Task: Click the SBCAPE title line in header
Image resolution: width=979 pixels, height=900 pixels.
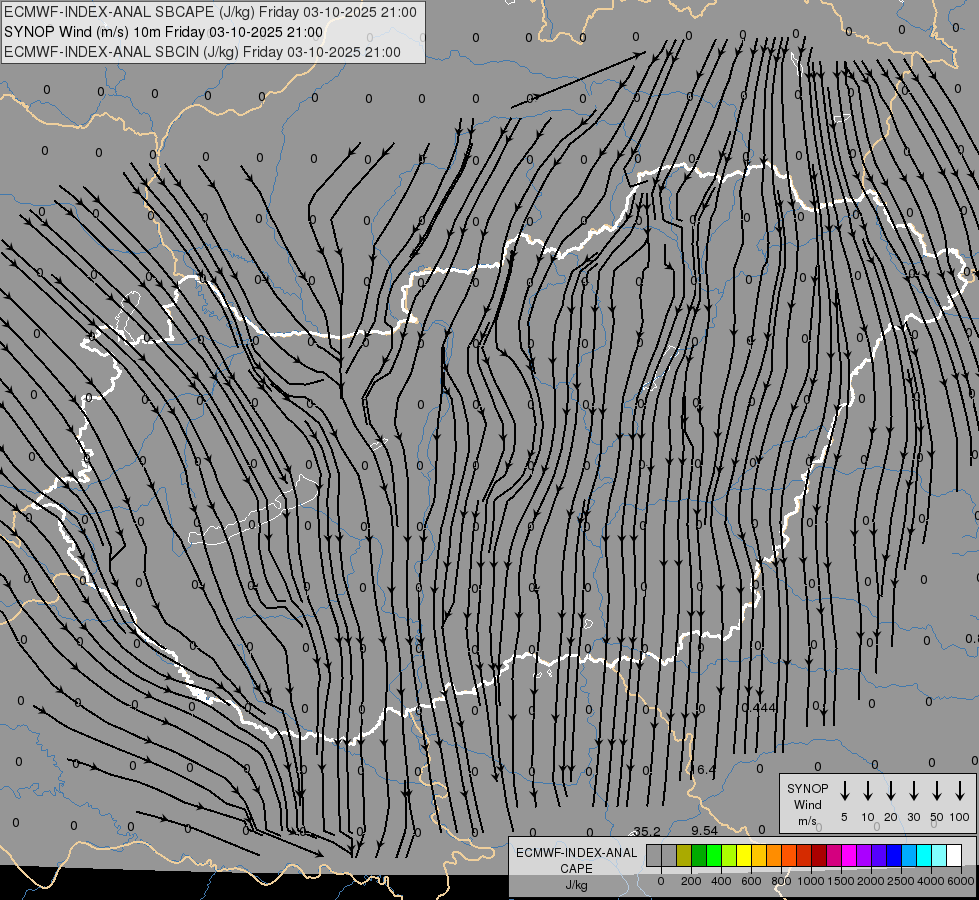Action: [x=210, y=12]
